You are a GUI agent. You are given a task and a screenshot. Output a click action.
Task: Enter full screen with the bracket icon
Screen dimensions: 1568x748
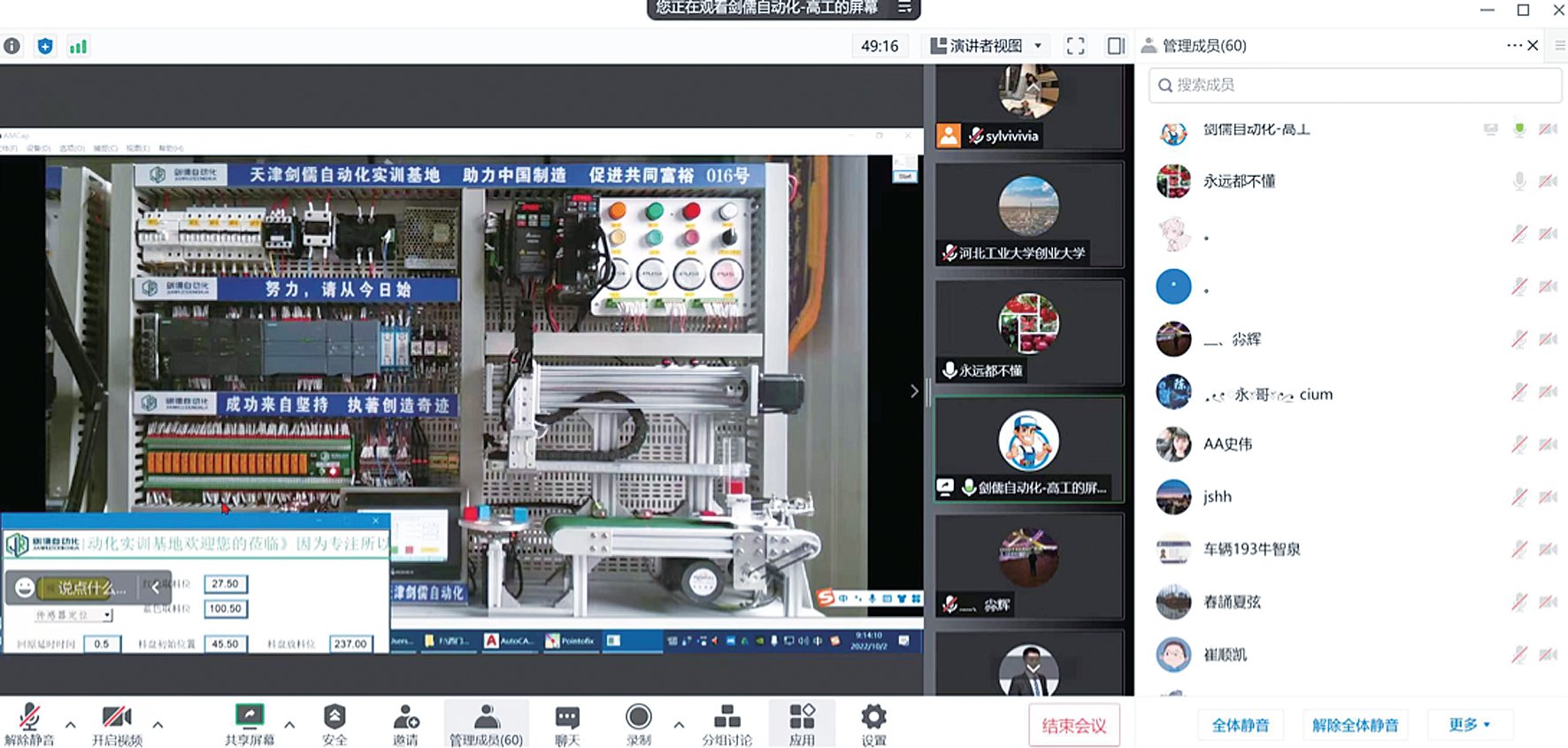1075,46
